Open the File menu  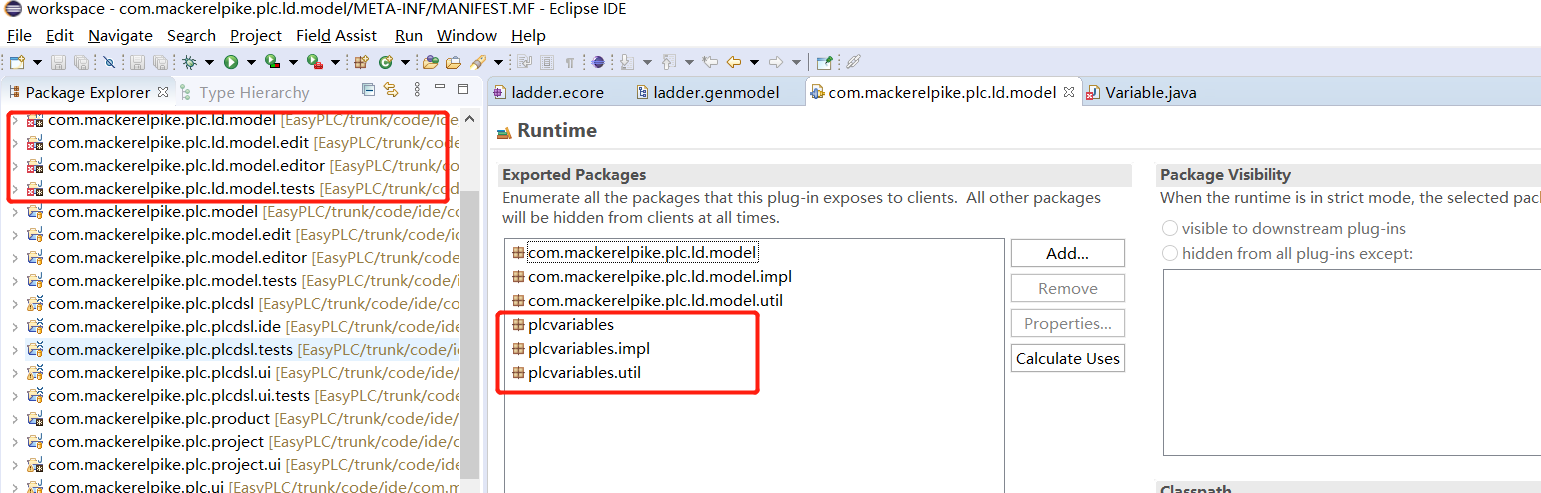tap(19, 35)
